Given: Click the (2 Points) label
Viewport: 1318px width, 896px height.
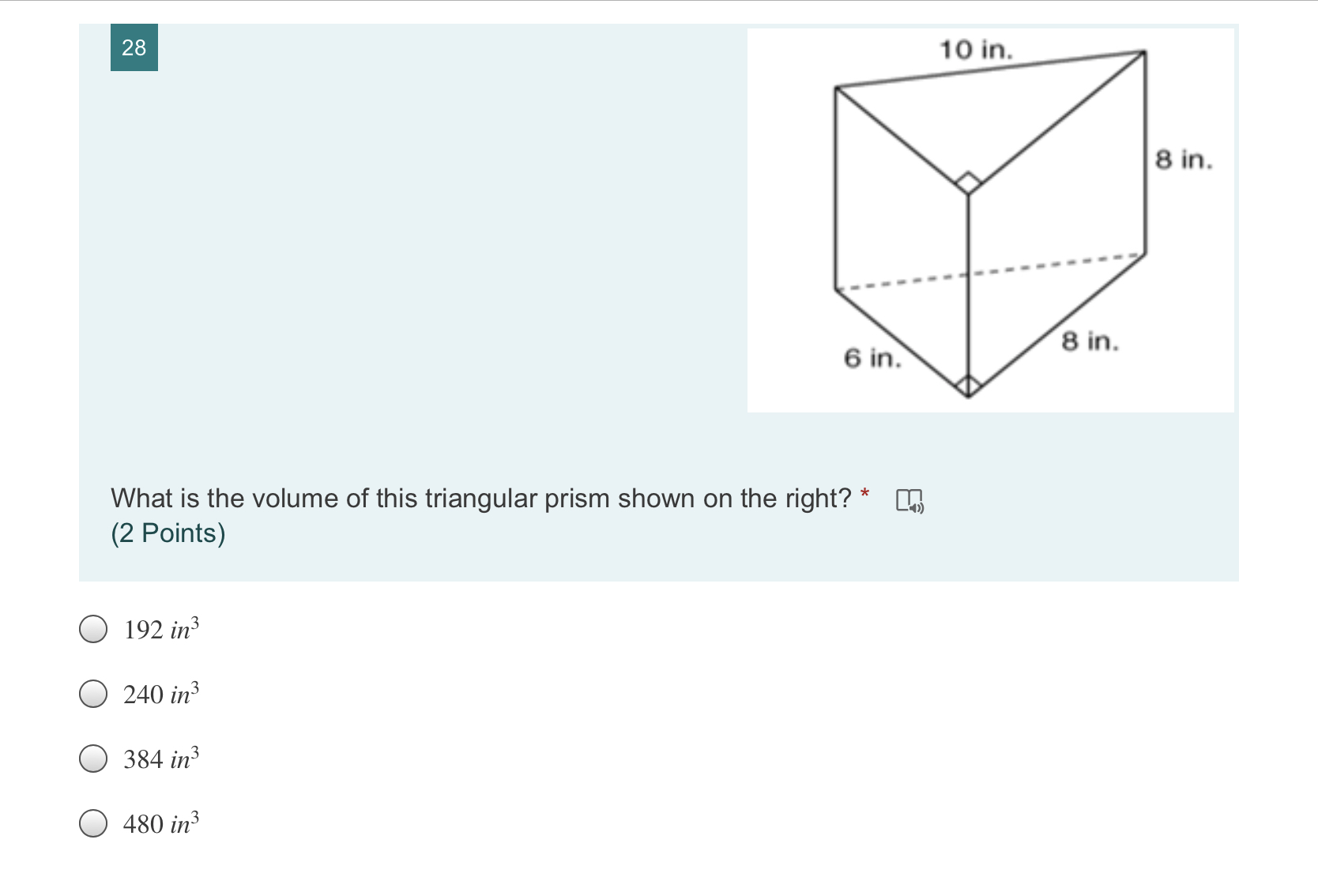Looking at the screenshot, I should (167, 533).
